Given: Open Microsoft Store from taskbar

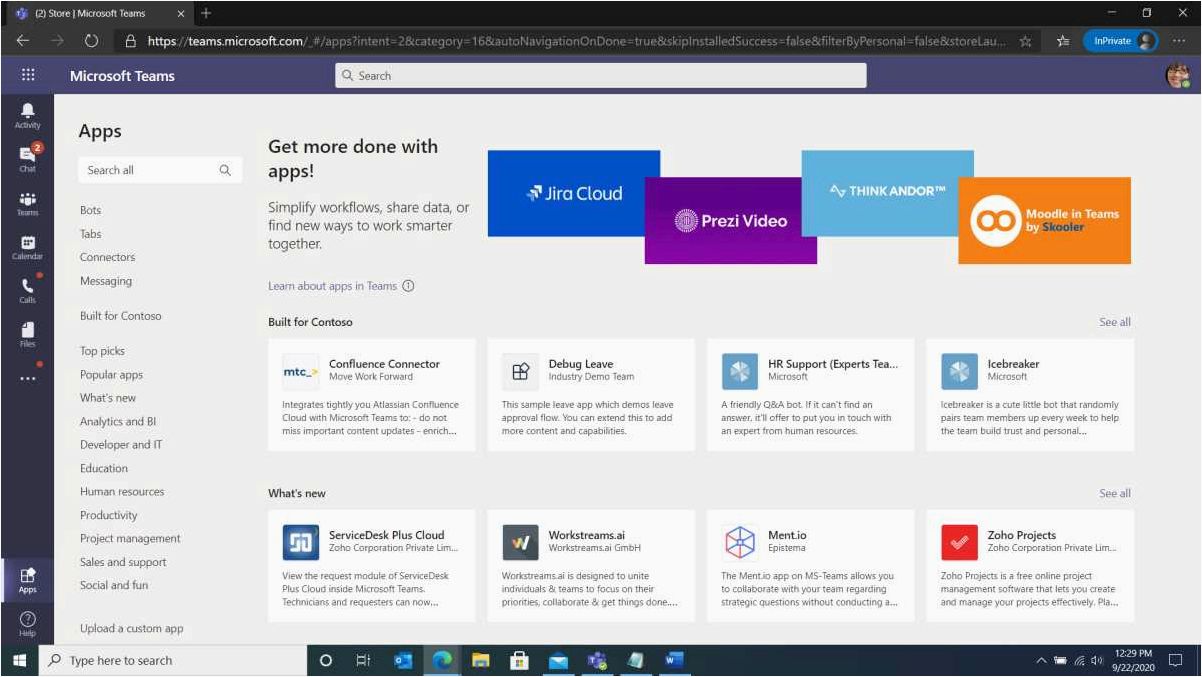Looking at the screenshot, I should (x=519, y=660).
